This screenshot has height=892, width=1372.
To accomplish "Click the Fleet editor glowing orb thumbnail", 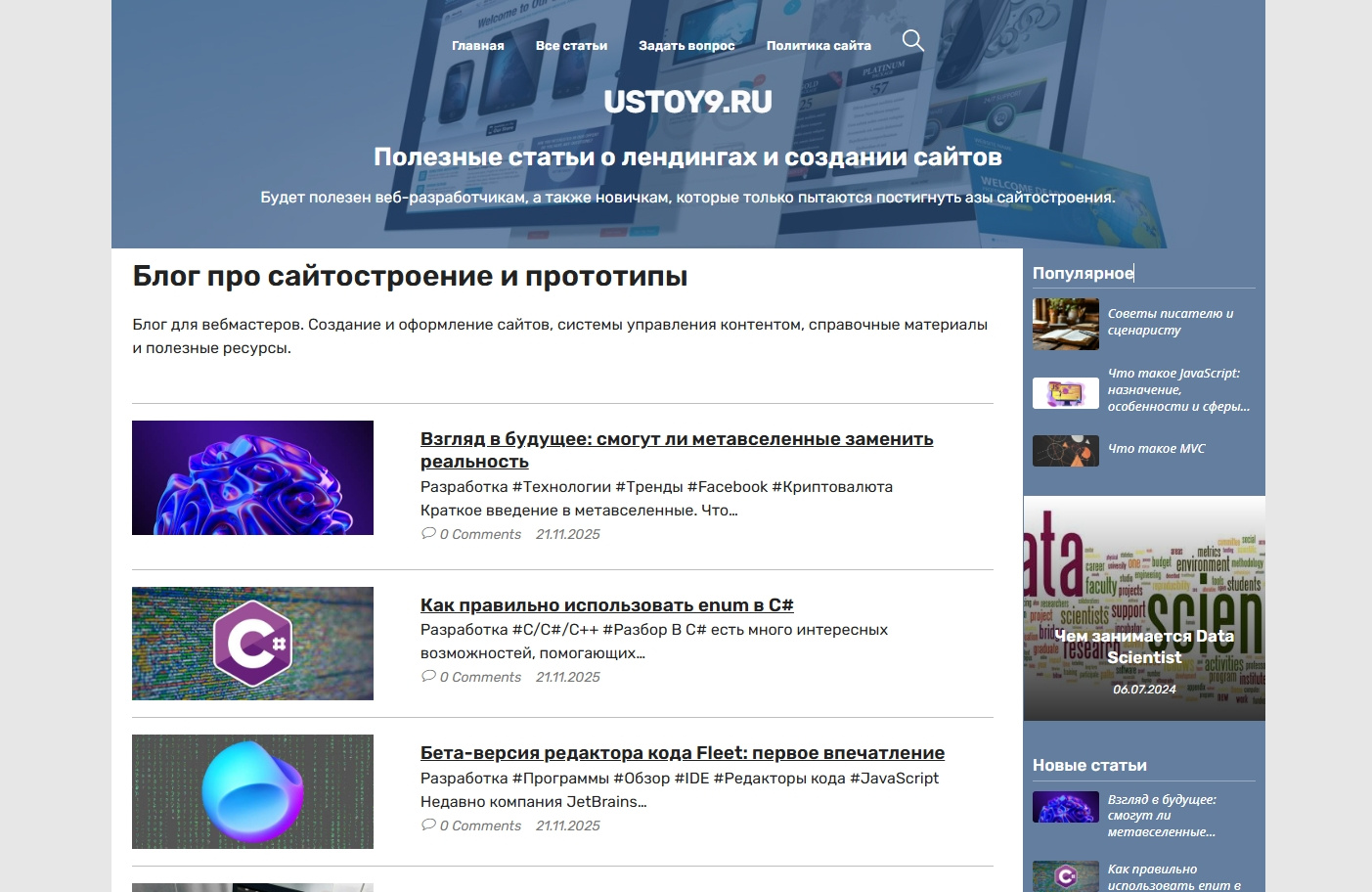I will point(252,791).
